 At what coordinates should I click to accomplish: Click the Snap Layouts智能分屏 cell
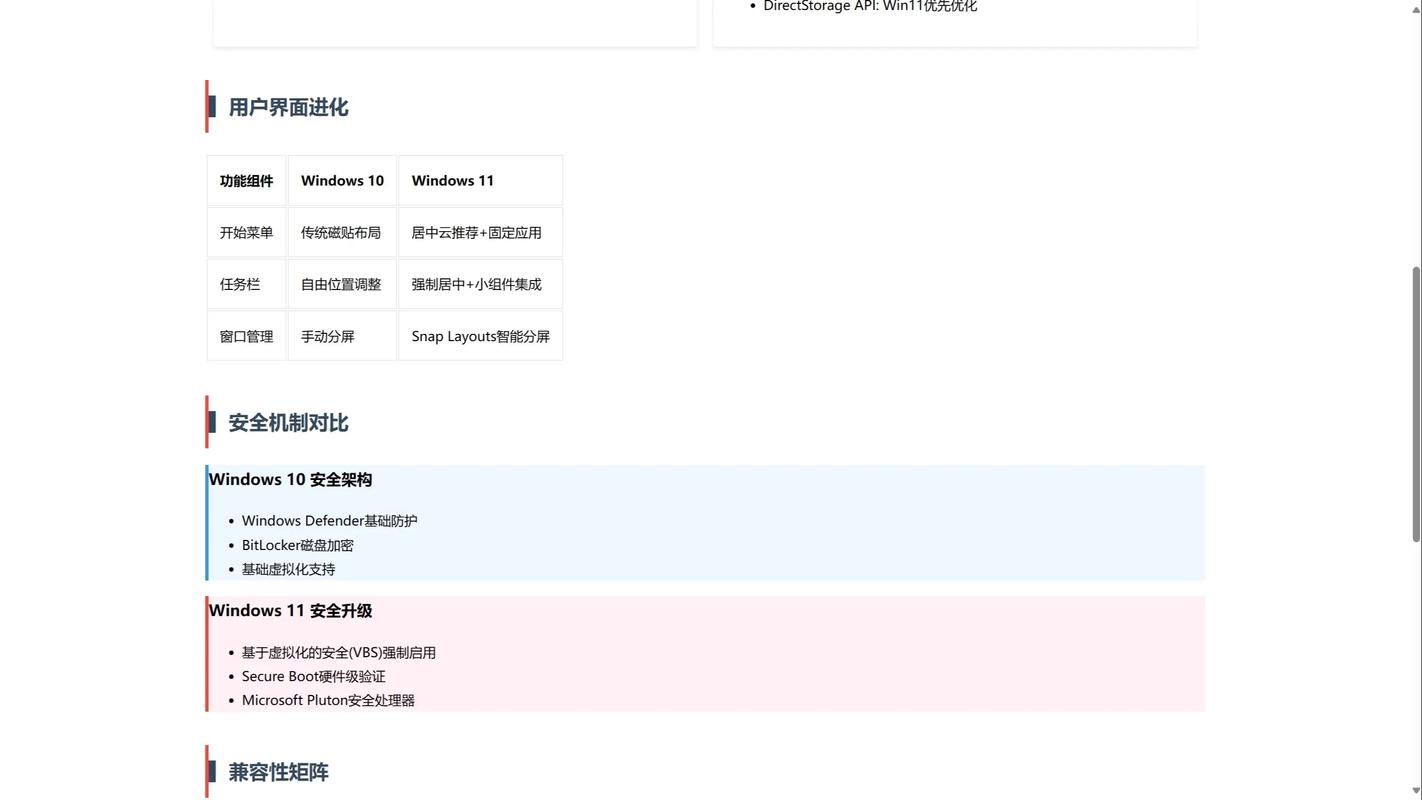pyautogui.click(x=481, y=335)
